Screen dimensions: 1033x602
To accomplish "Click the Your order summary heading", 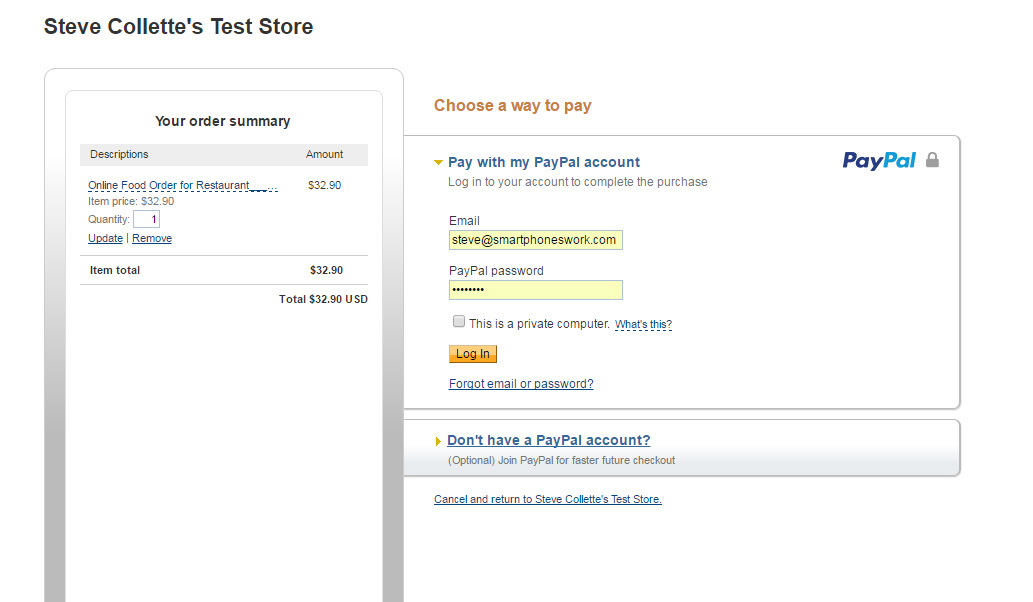I will [x=223, y=121].
